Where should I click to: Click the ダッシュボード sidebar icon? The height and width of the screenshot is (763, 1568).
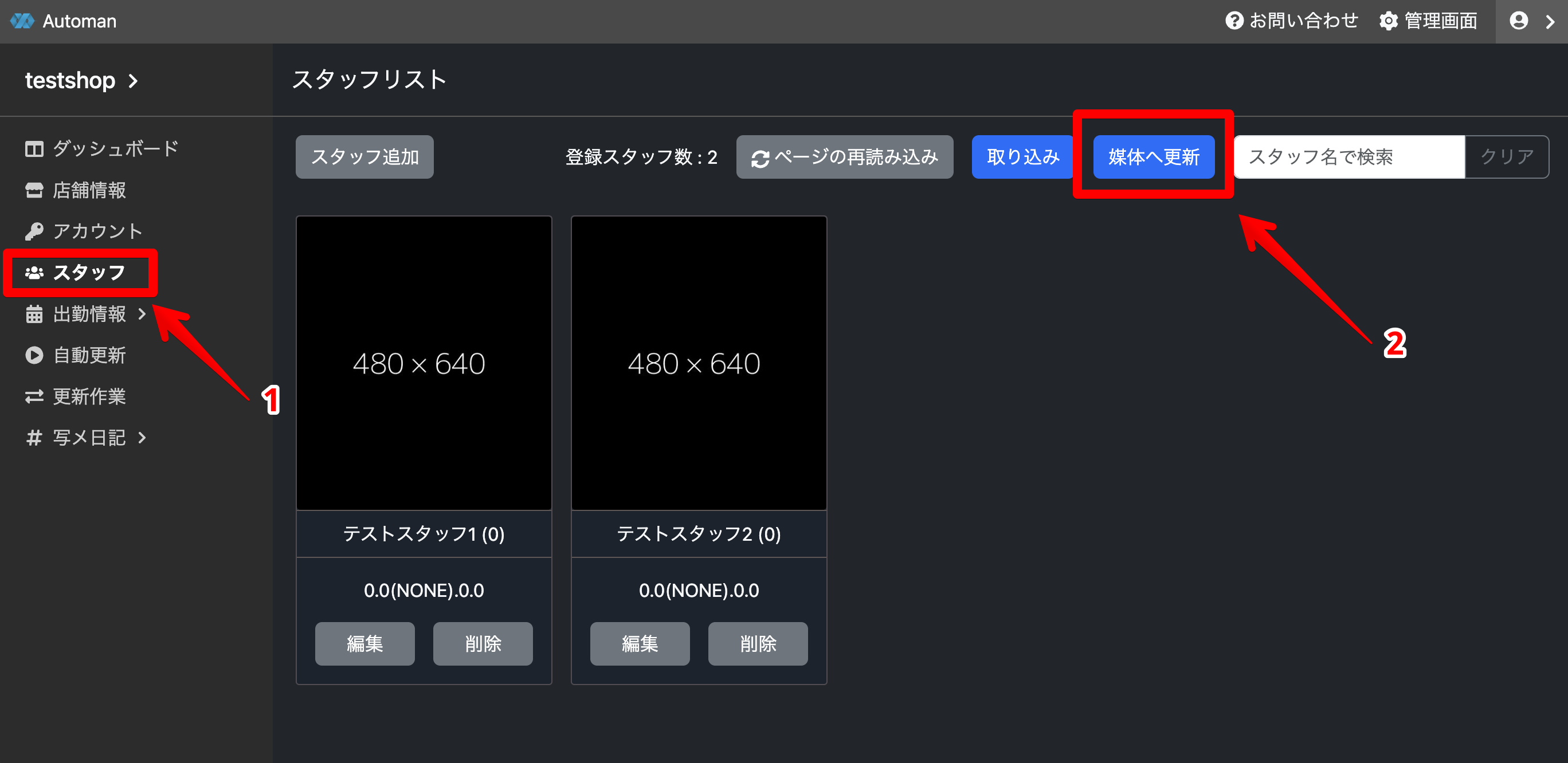[x=34, y=149]
